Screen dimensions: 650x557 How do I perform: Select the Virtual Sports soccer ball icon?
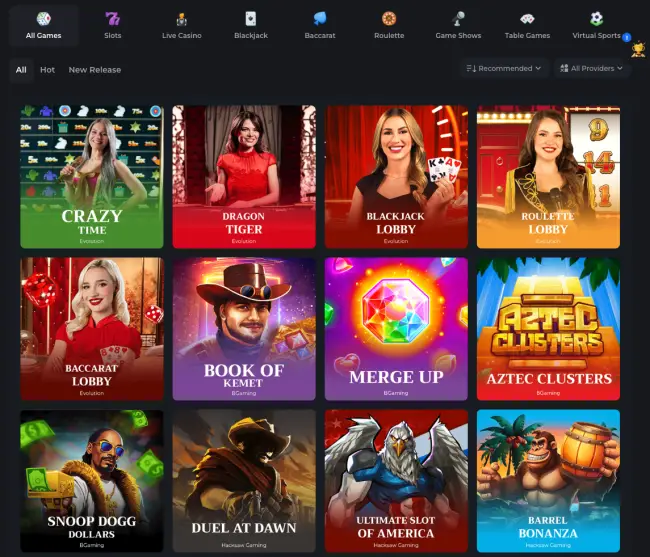[597, 19]
